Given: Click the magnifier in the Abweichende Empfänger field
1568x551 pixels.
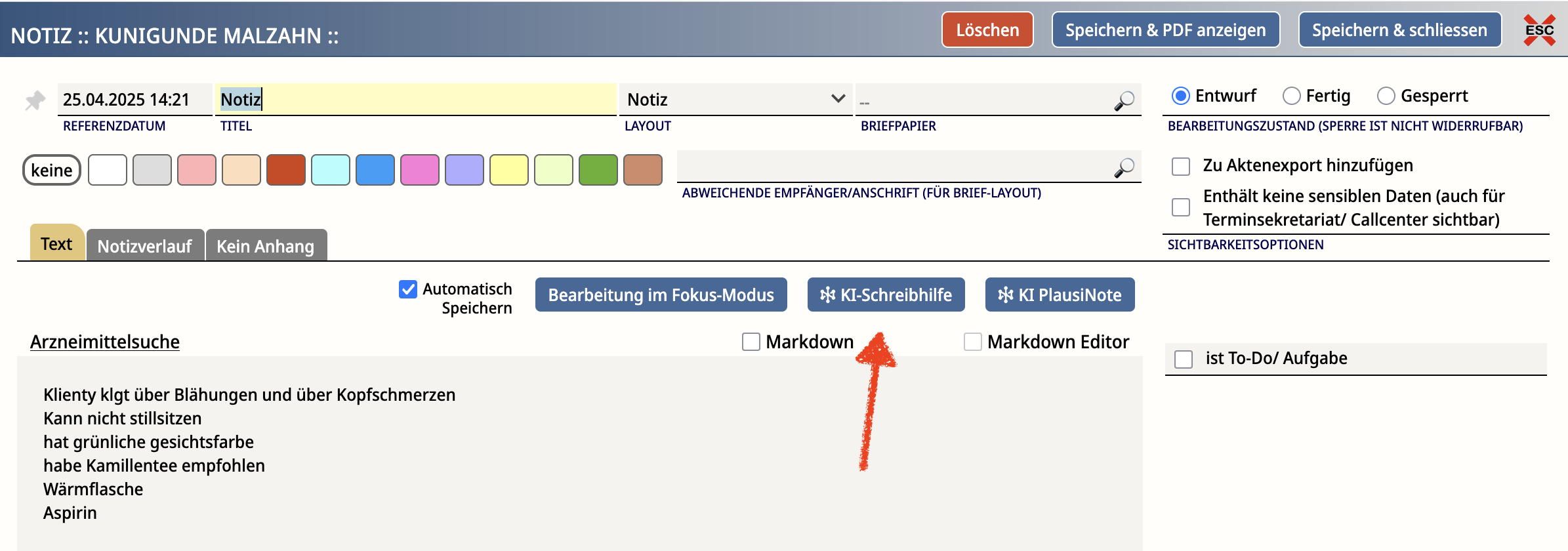Looking at the screenshot, I should pyautogui.click(x=1124, y=168).
